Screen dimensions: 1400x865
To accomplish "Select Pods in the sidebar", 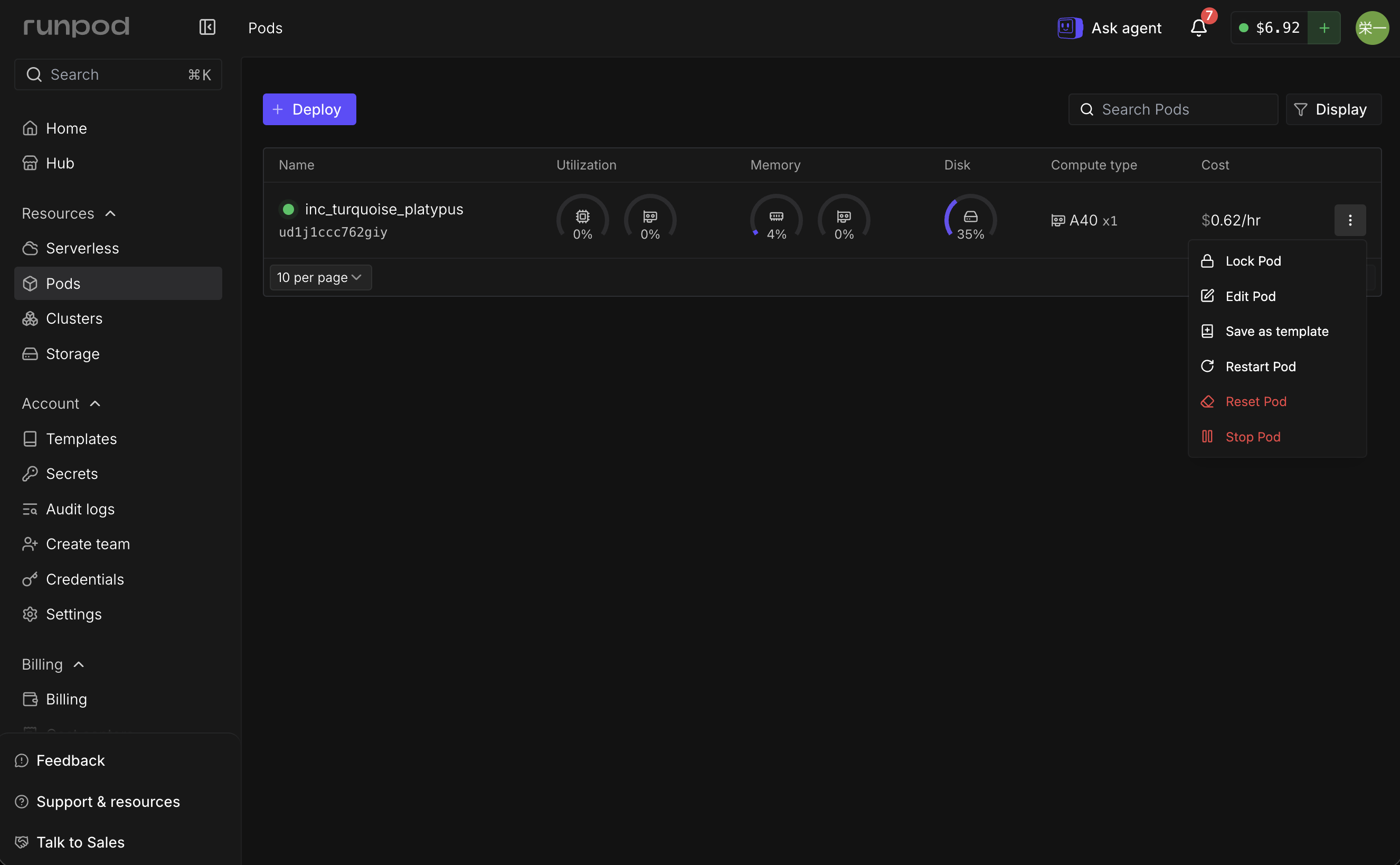I will 118,283.
